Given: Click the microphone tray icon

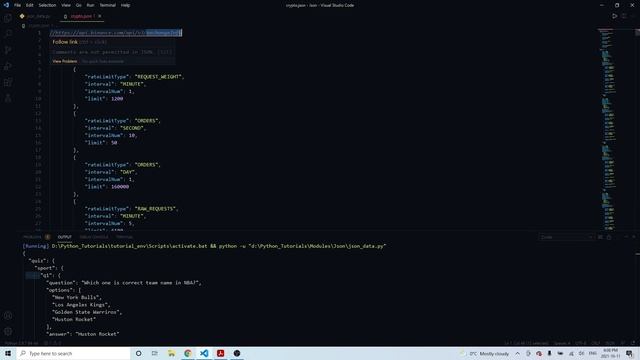Looking at the screenshot, I should pos(549,353).
